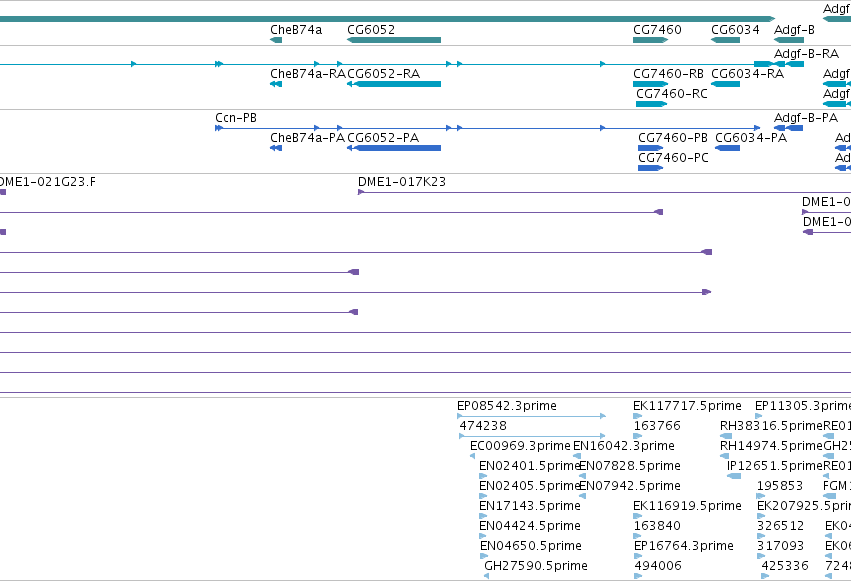The height and width of the screenshot is (581, 851).
Task: Select the CG7460 gene label
Action: click(657, 30)
